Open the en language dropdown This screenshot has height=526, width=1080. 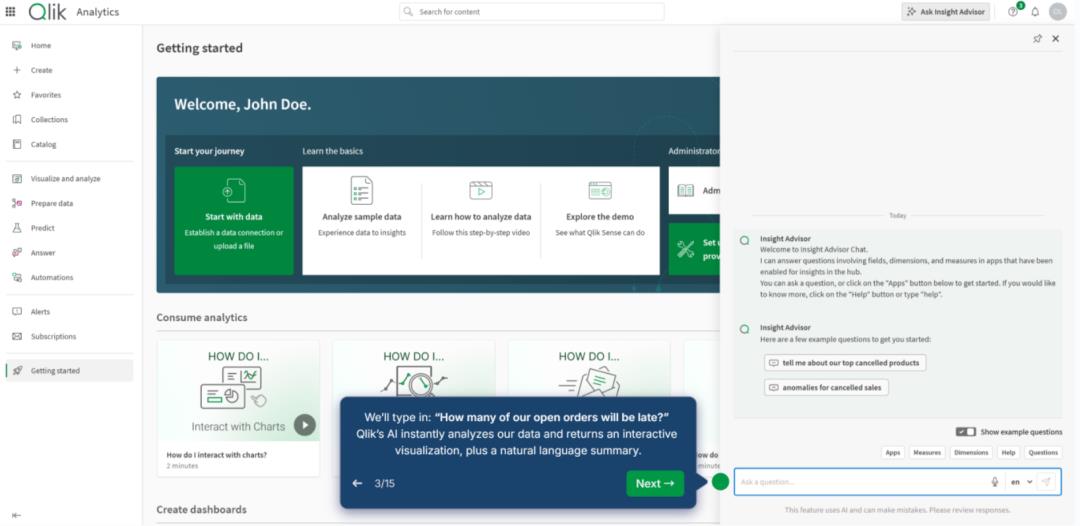click(x=1021, y=482)
